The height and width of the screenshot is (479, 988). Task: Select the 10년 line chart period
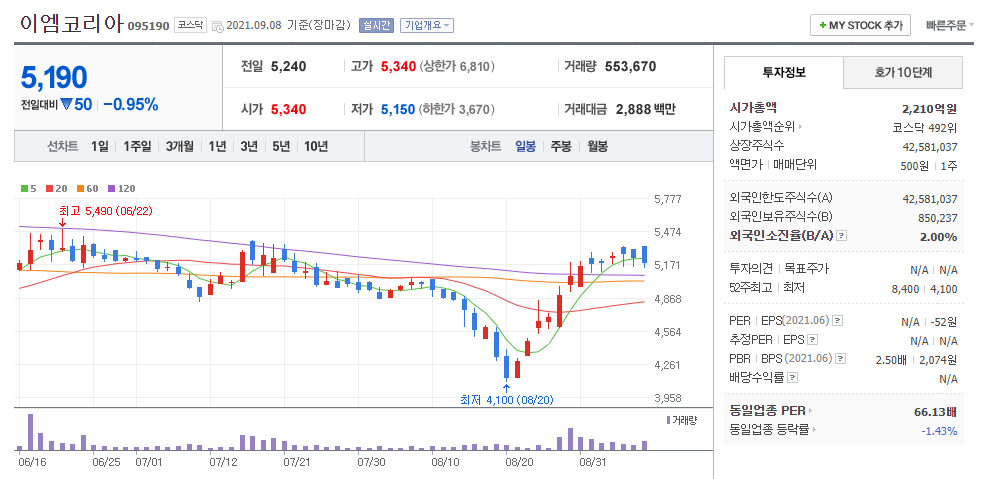(x=316, y=146)
